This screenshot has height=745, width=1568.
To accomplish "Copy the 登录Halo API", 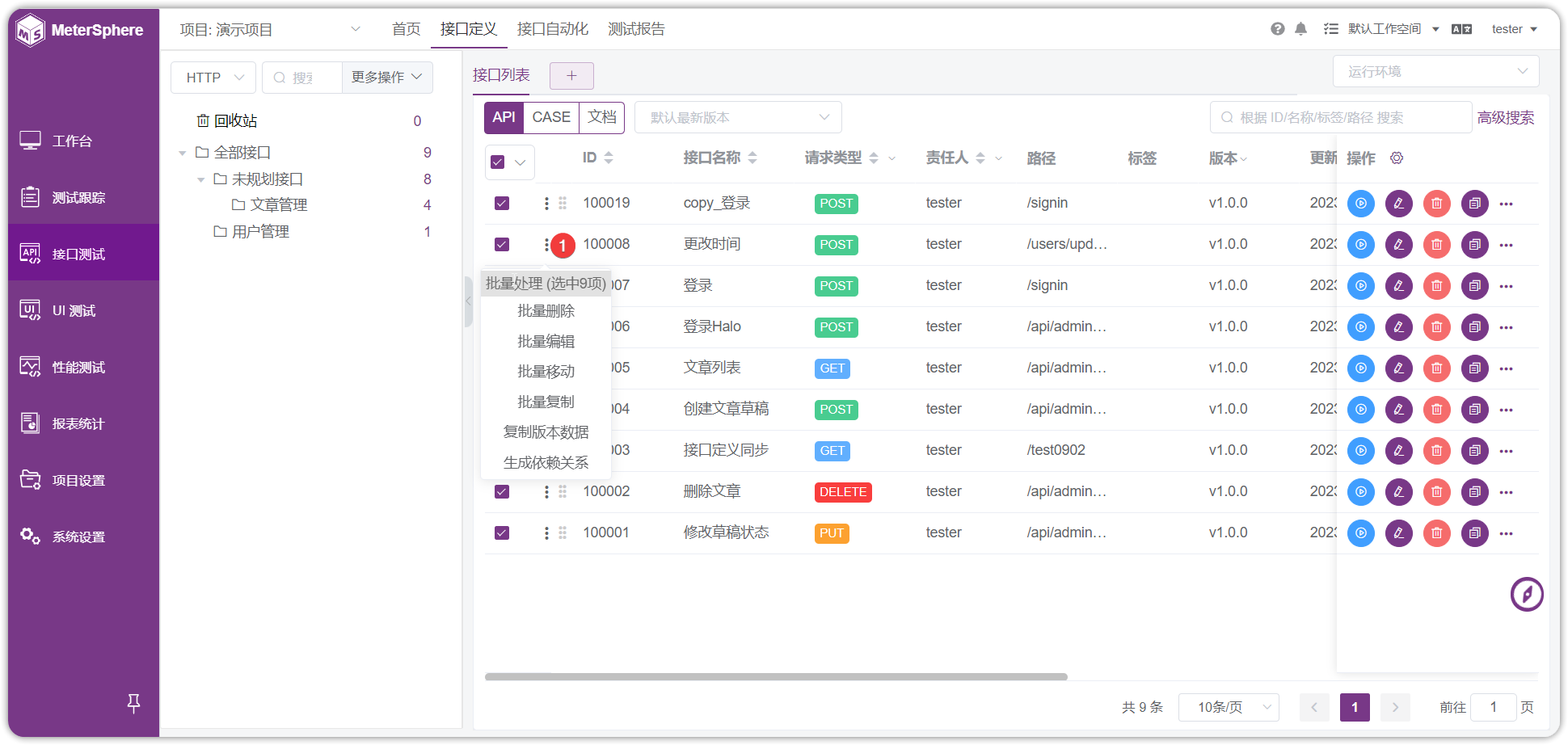I will pyautogui.click(x=1475, y=327).
